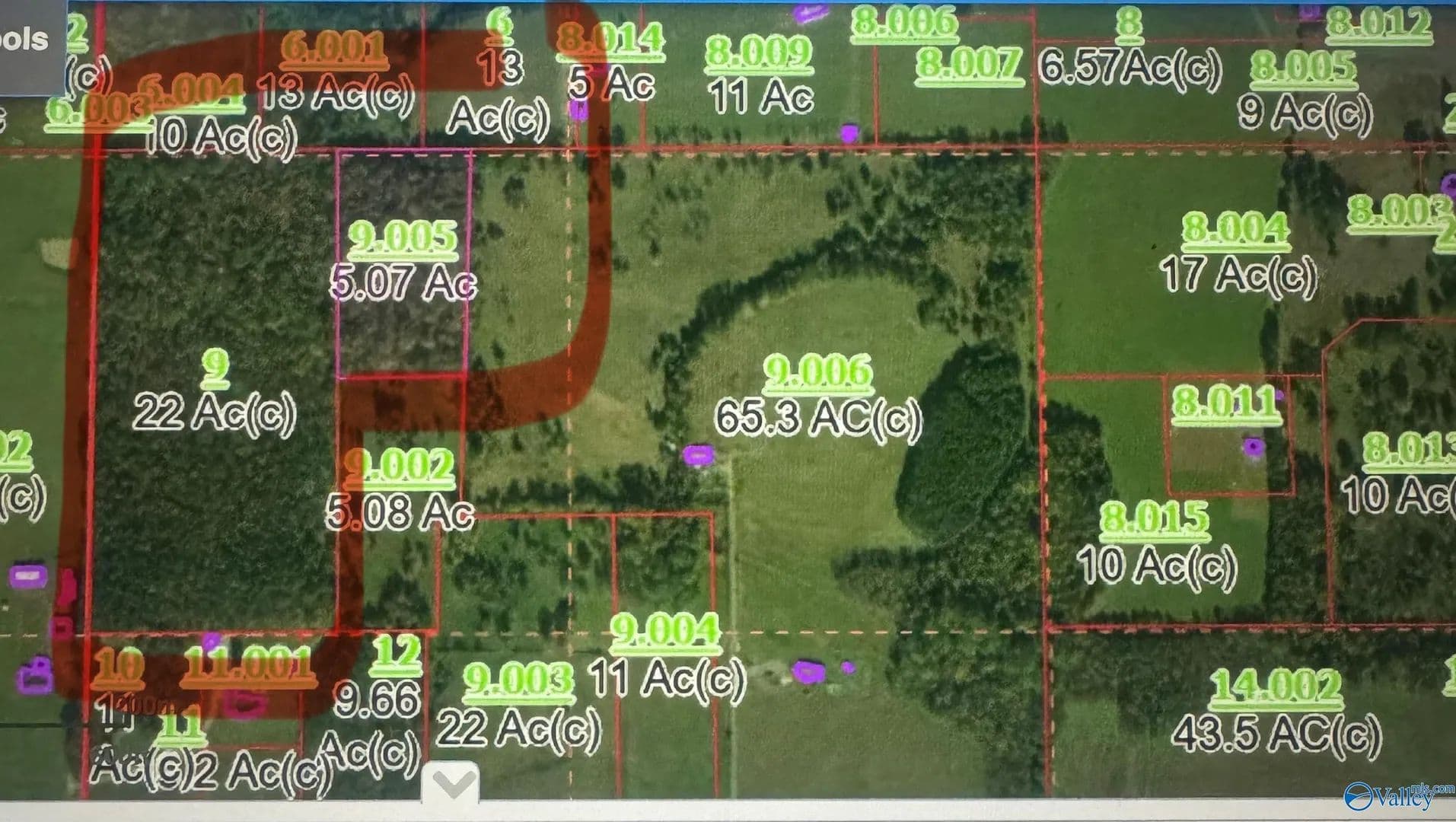Click the parcel 8.009 number link
1456x822 pixels.
coord(759,53)
